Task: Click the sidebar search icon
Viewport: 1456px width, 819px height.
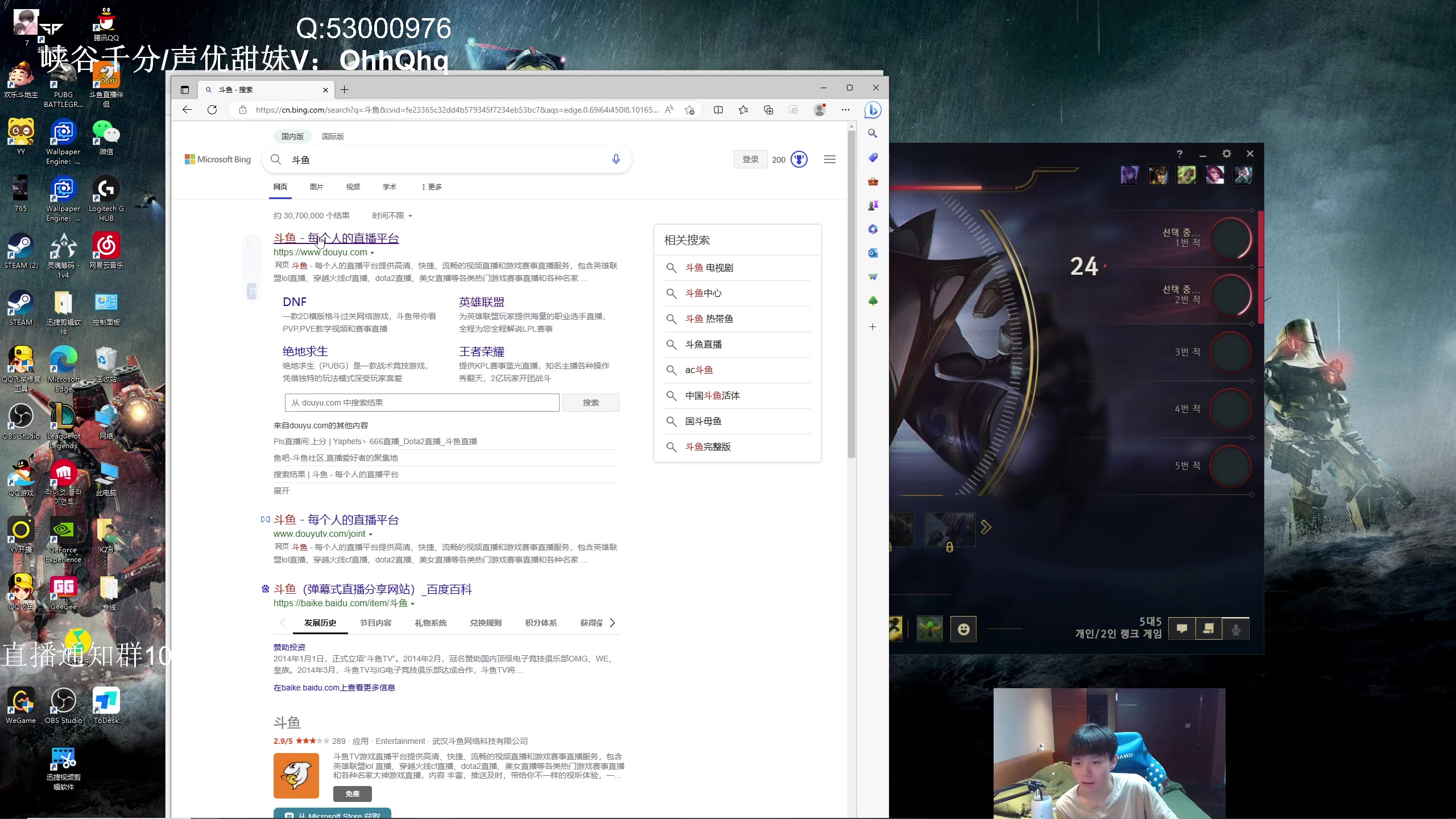Action: (872, 134)
